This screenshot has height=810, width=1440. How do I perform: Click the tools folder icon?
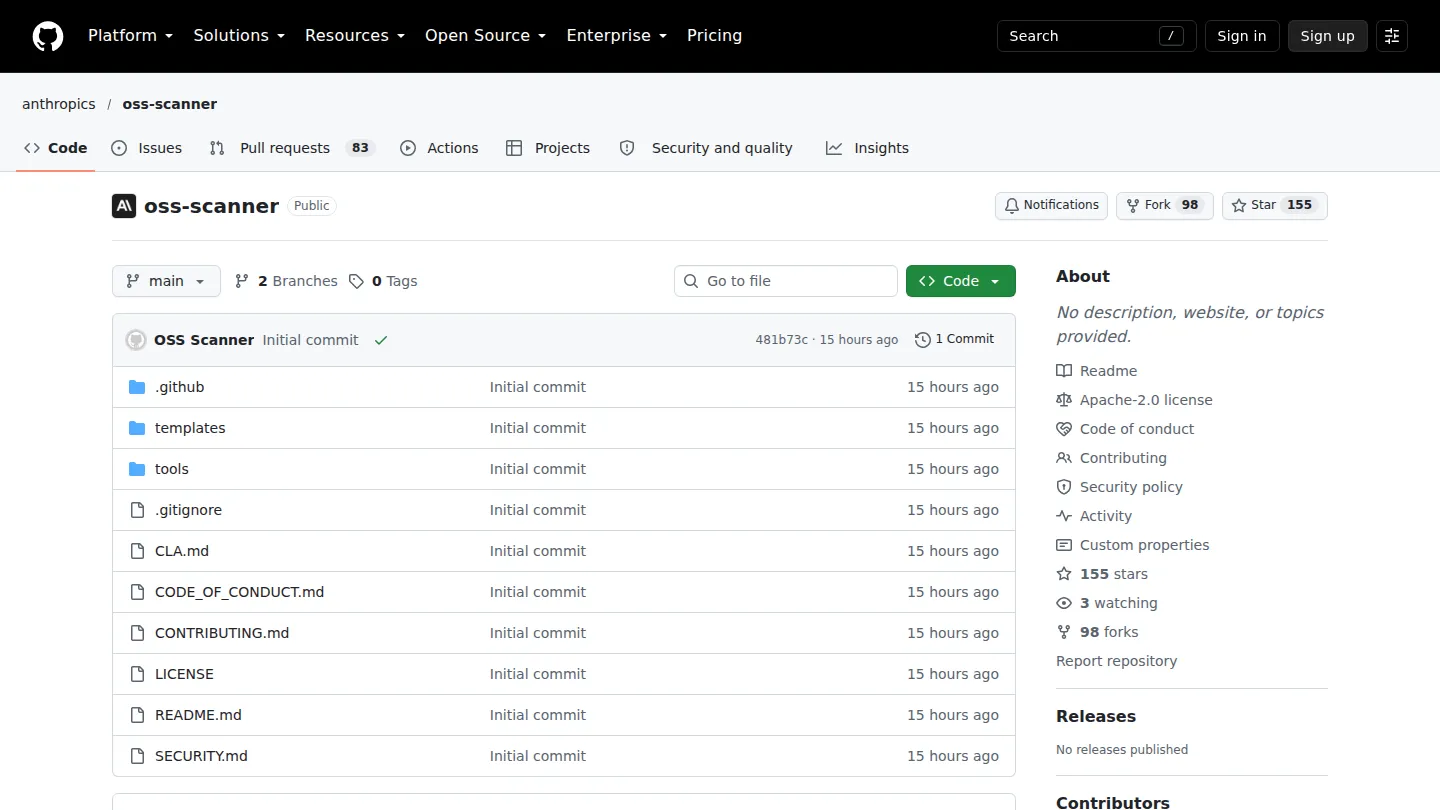pos(137,469)
